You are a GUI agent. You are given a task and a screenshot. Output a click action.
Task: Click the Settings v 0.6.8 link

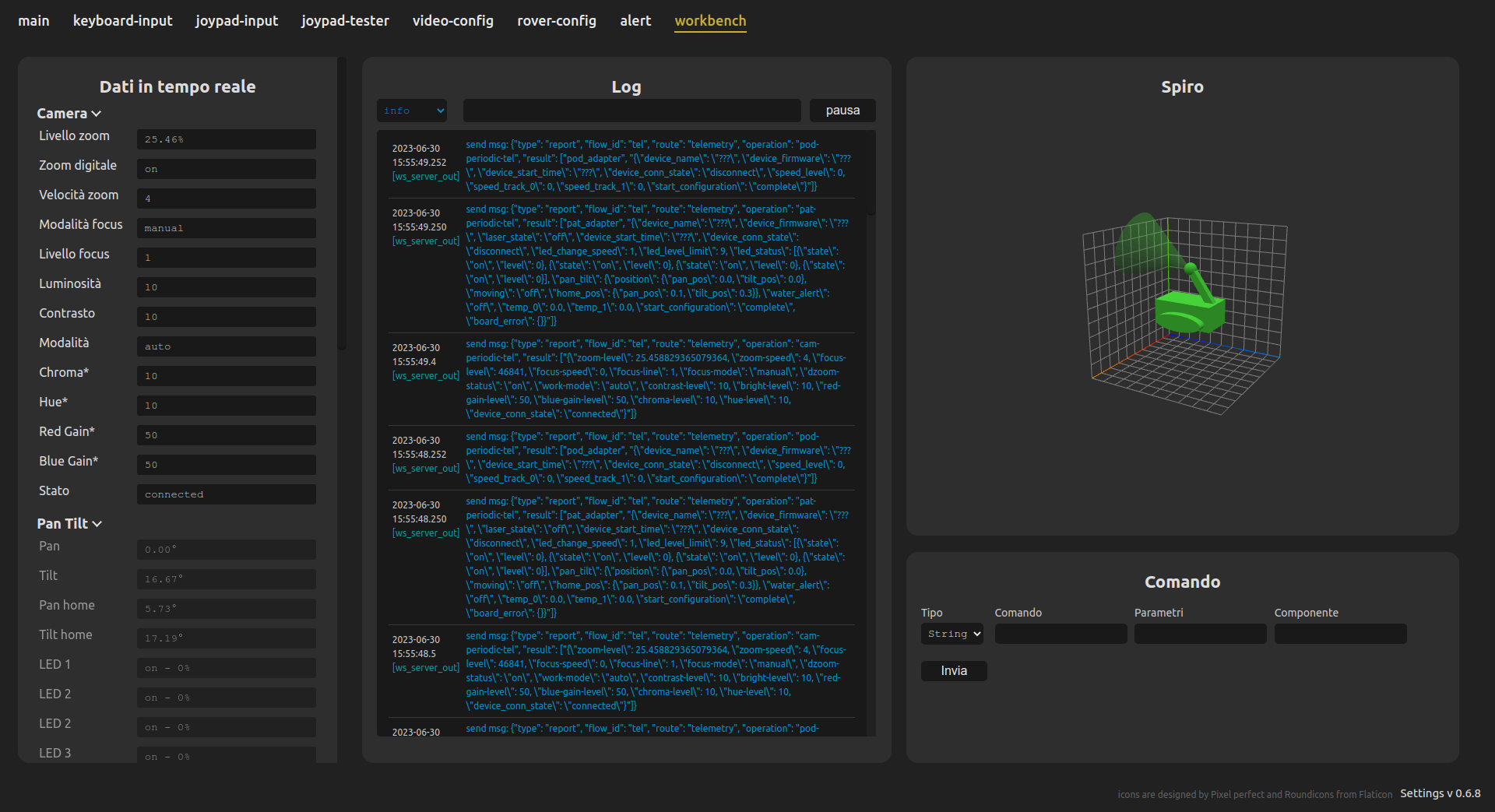tap(1440, 793)
